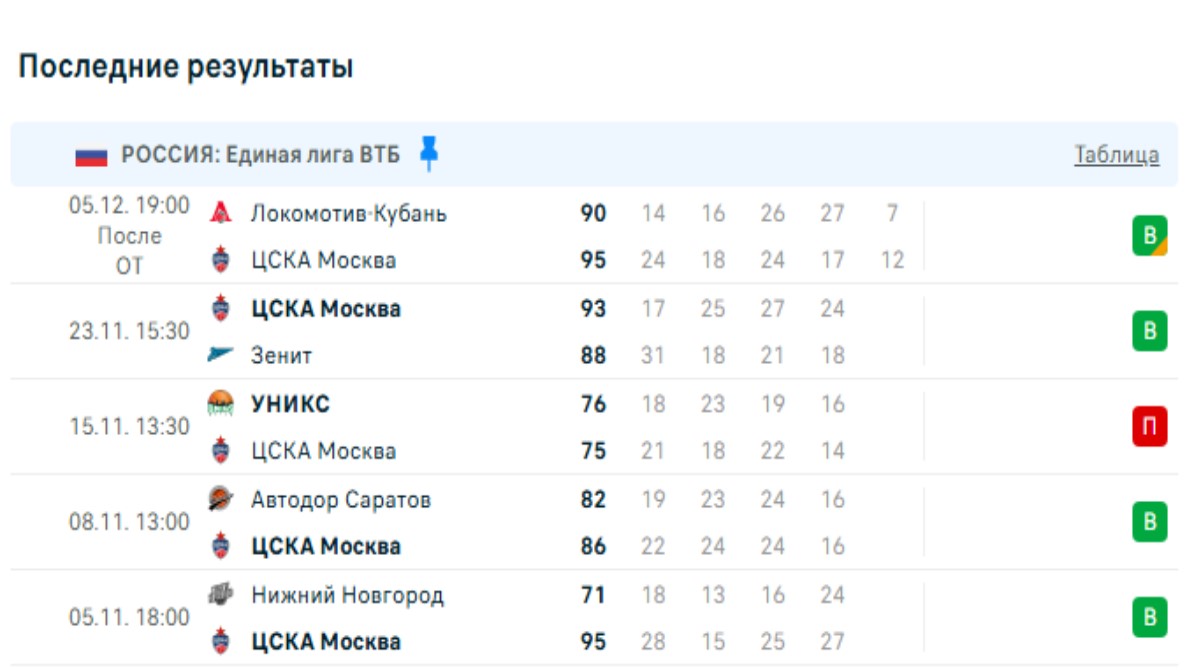Click the red П loss badge

pos(1149,427)
